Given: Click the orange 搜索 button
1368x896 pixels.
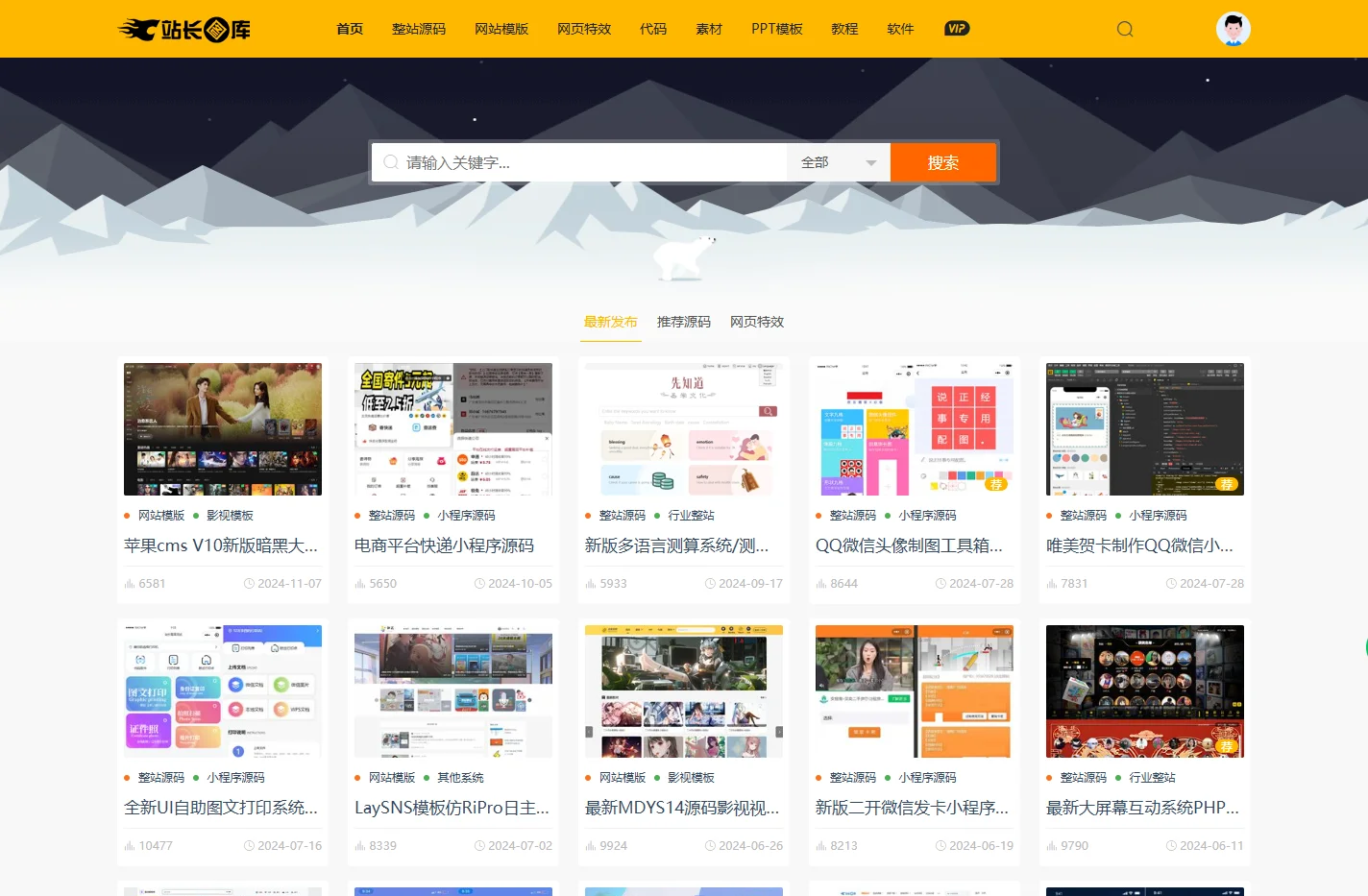Looking at the screenshot, I should coord(943,162).
